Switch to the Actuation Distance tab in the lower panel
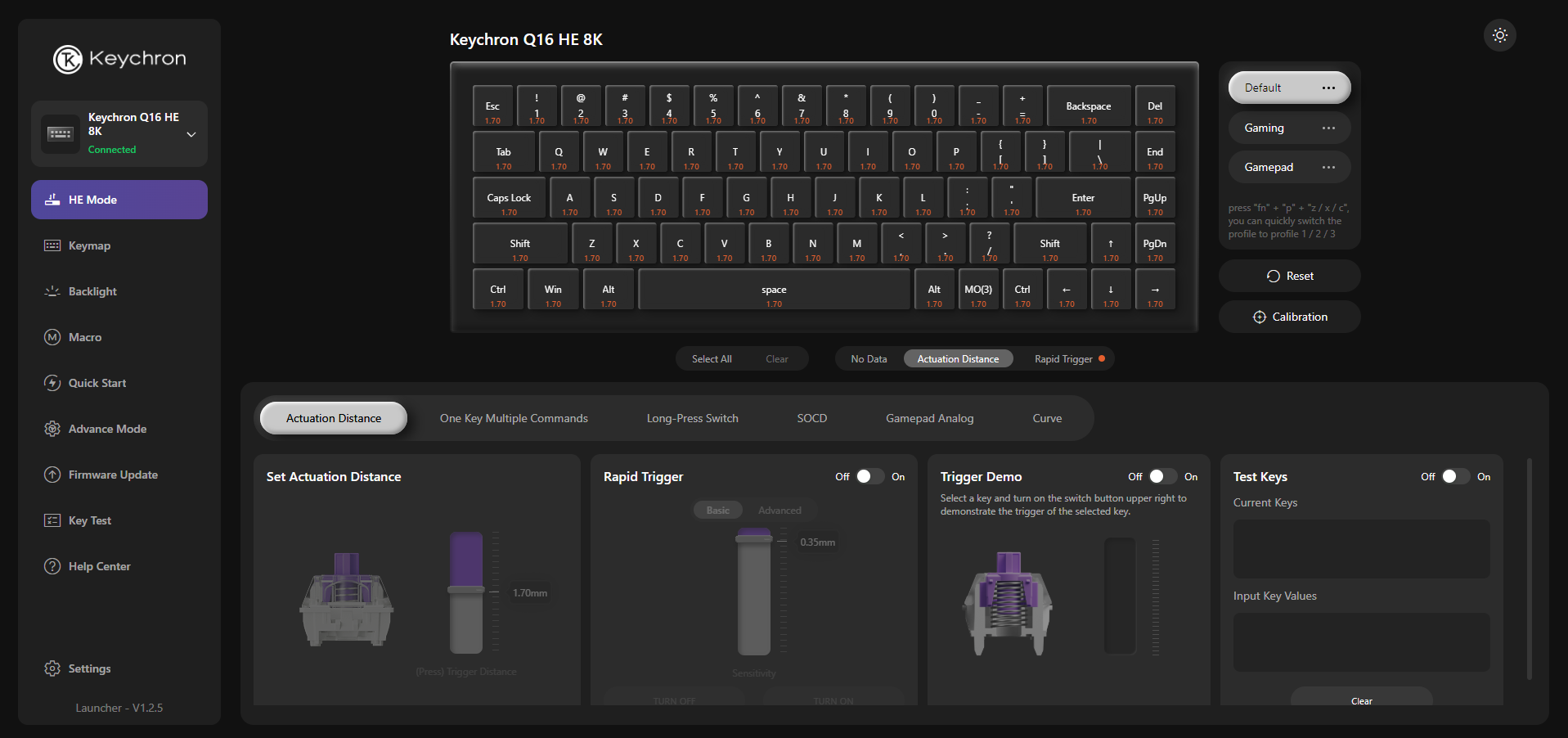 click(x=334, y=418)
